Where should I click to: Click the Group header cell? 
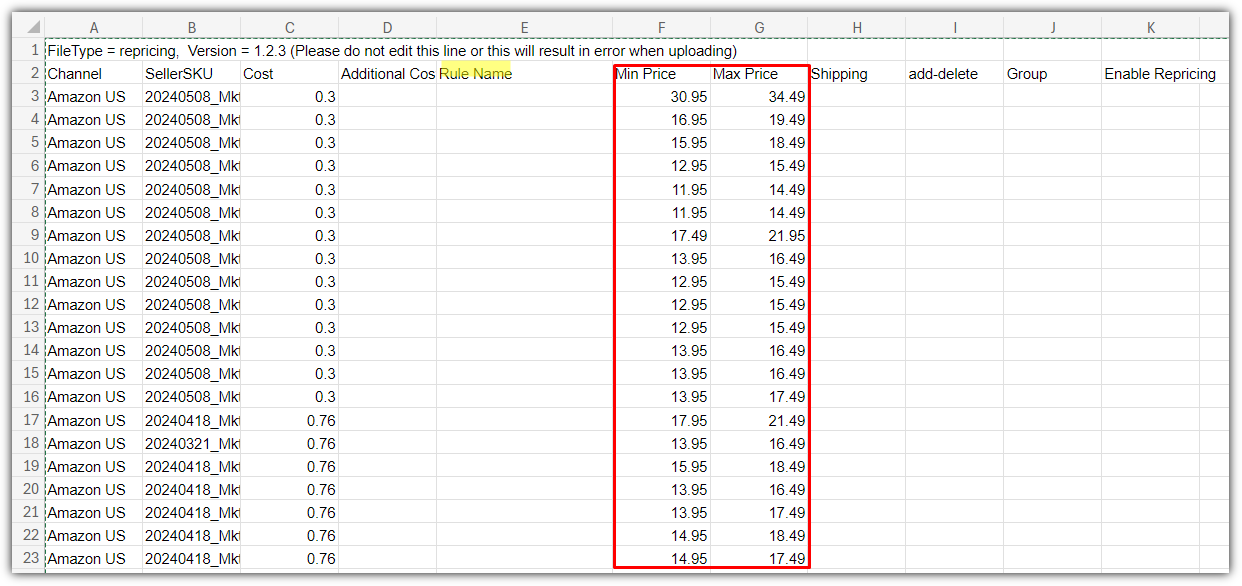(1053, 73)
